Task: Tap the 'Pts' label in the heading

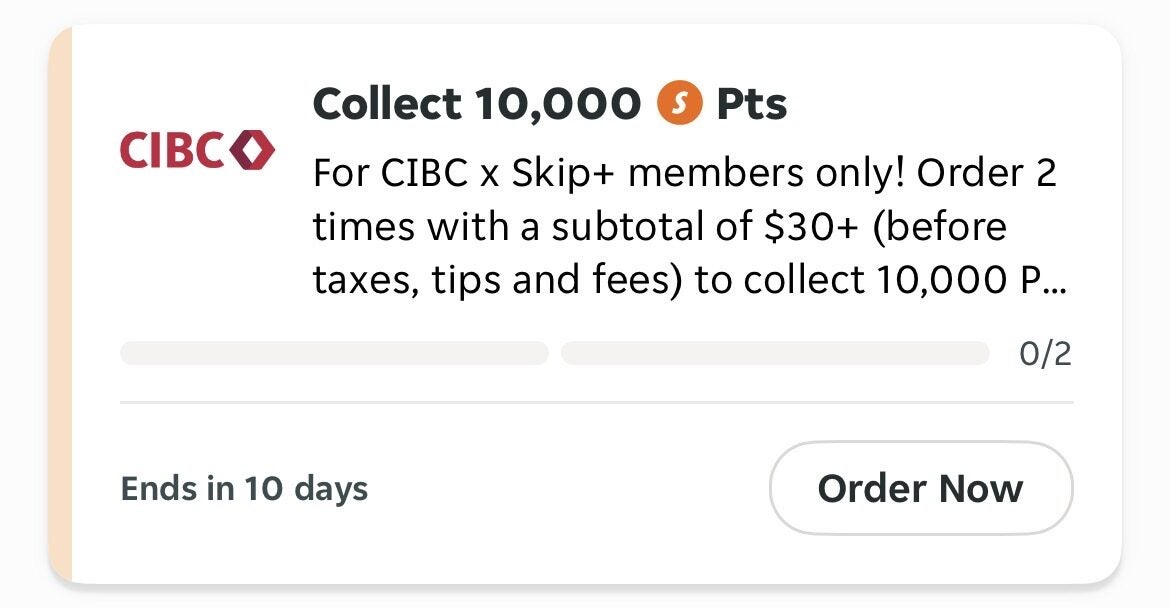Action: (x=752, y=104)
